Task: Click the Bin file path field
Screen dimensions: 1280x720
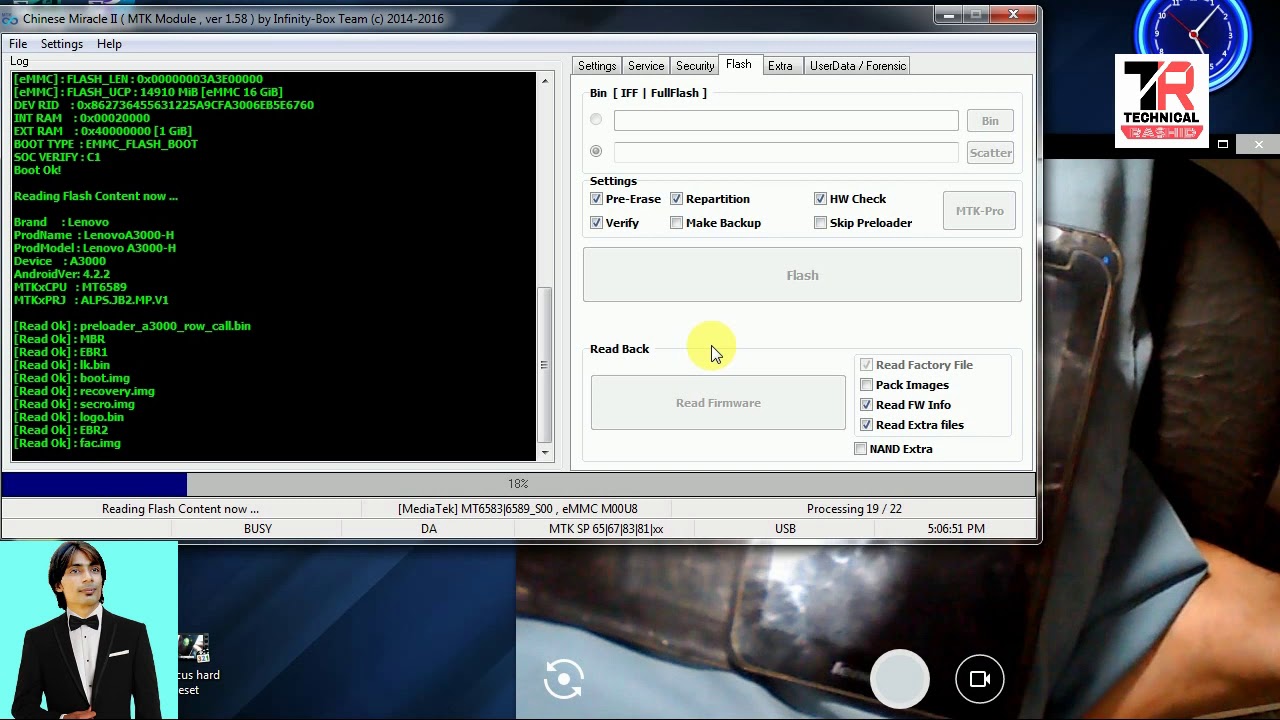Action: click(x=786, y=121)
